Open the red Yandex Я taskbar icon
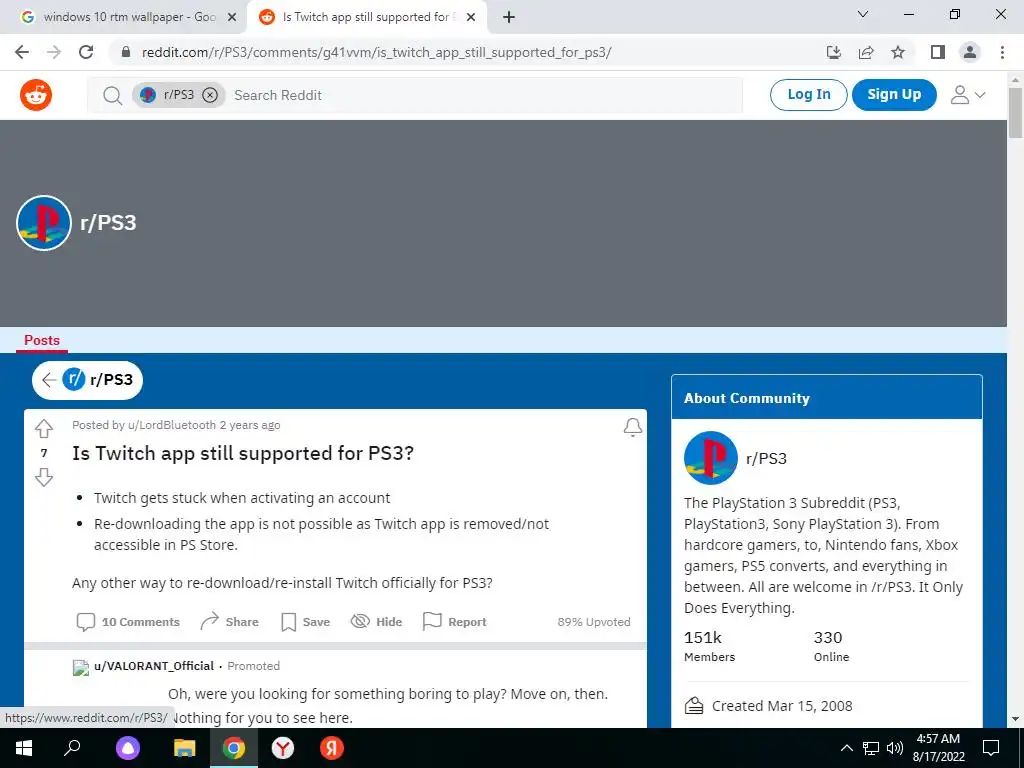The width and height of the screenshot is (1024, 768). click(x=332, y=748)
